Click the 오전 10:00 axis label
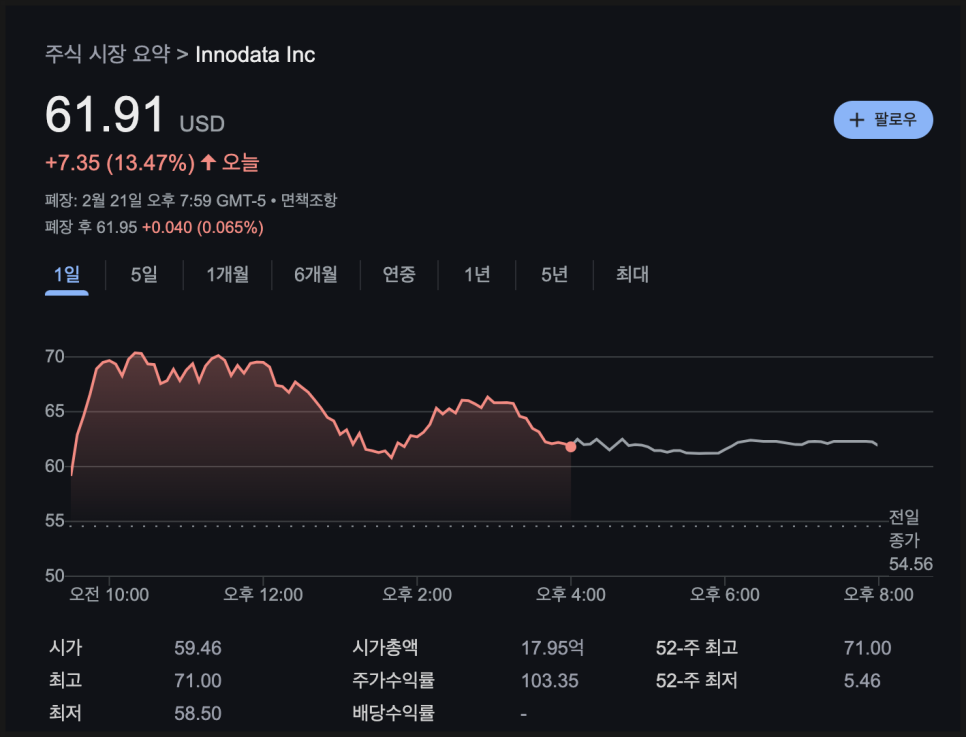This screenshot has width=966, height=737. (x=109, y=595)
